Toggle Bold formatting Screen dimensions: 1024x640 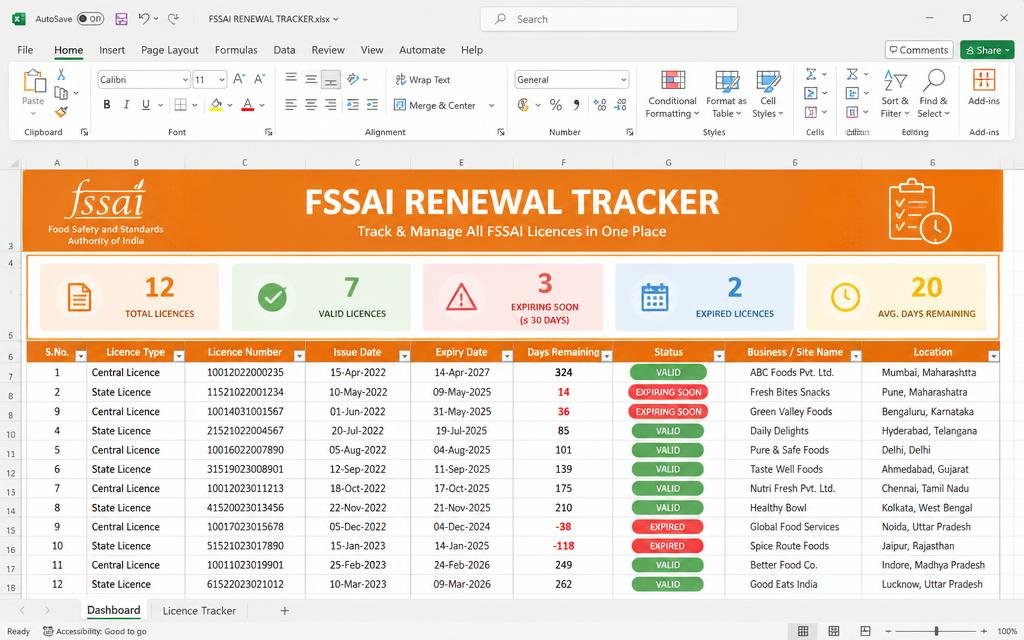(106, 104)
